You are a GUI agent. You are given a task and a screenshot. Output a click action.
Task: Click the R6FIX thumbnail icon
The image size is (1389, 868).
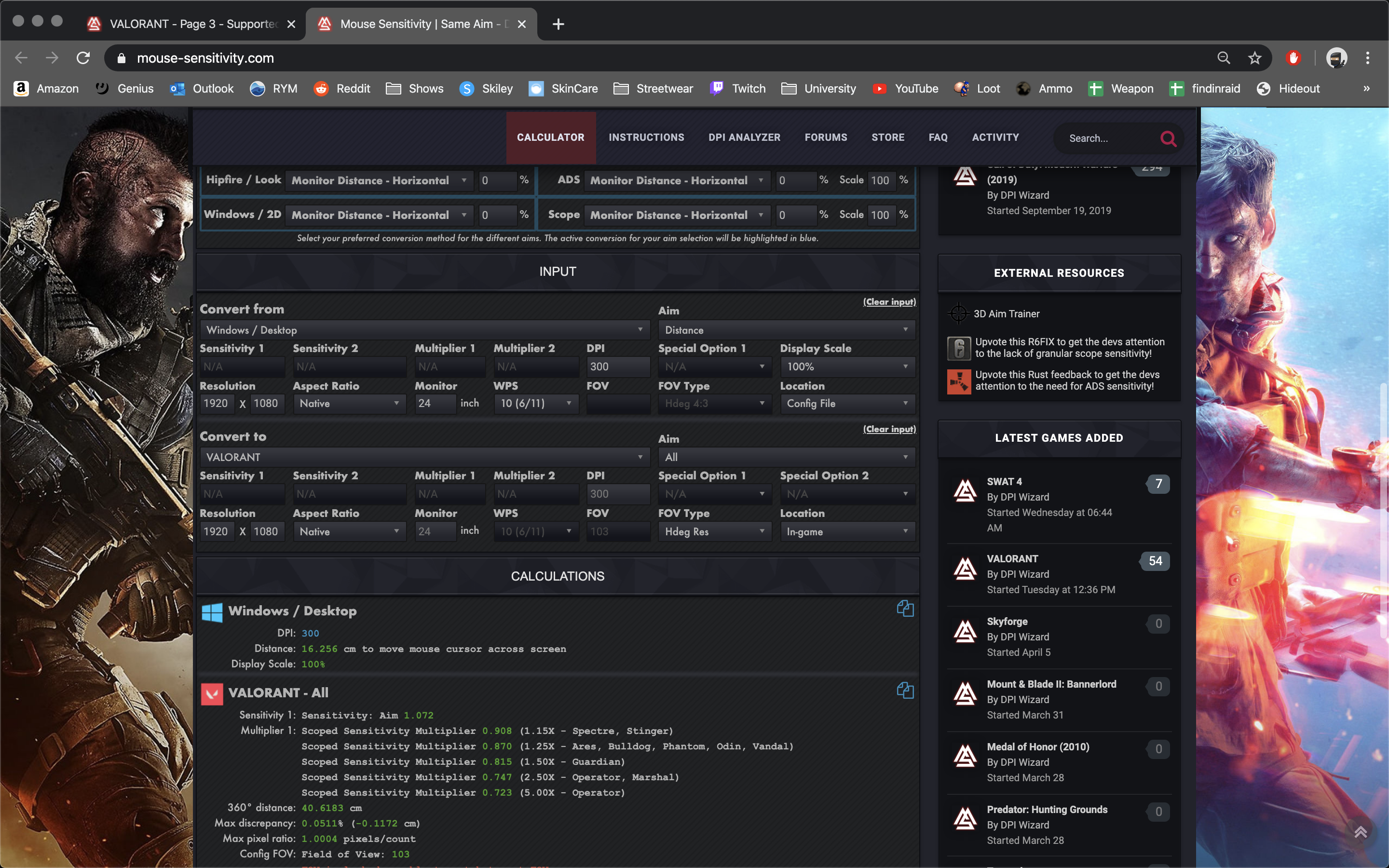click(958, 348)
